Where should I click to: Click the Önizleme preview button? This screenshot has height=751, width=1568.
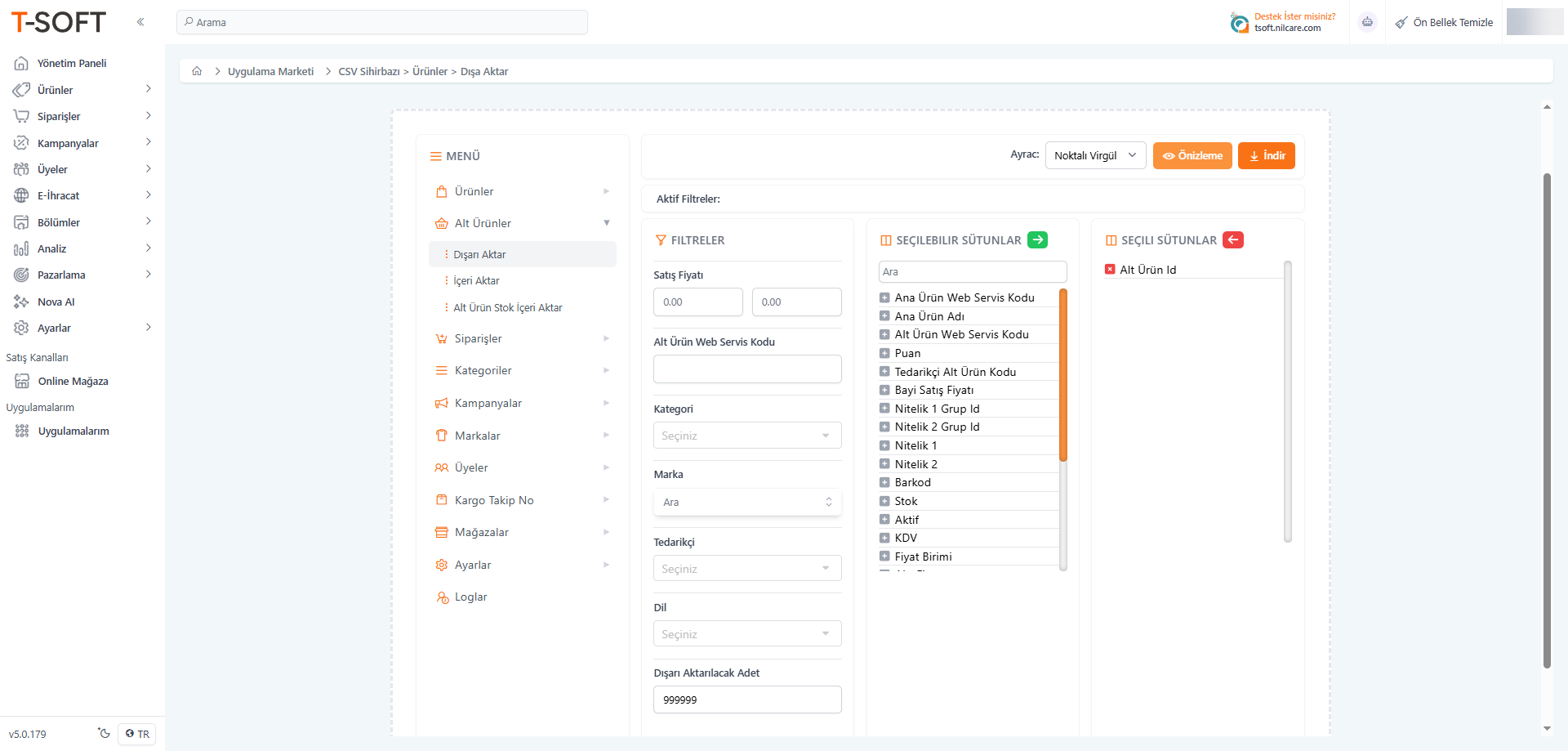[1192, 155]
